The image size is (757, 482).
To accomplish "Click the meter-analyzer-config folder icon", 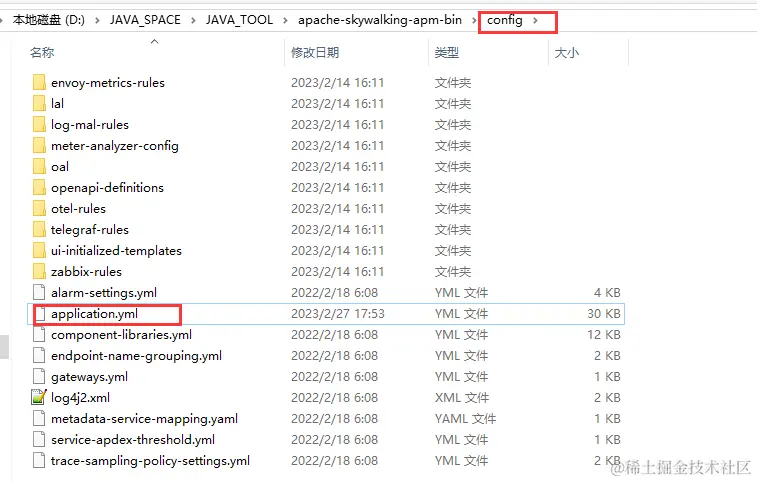I will tap(39, 145).
